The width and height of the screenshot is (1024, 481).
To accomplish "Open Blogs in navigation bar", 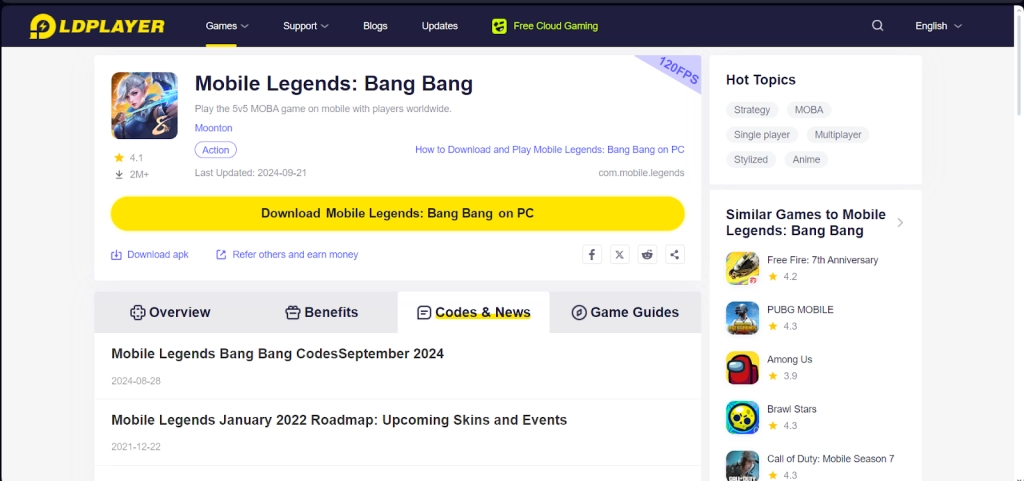I will pos(375,26).
